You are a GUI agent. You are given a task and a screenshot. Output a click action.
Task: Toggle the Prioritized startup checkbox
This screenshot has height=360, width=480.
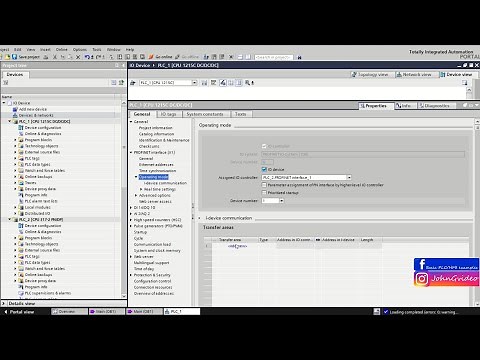[264, 192]
